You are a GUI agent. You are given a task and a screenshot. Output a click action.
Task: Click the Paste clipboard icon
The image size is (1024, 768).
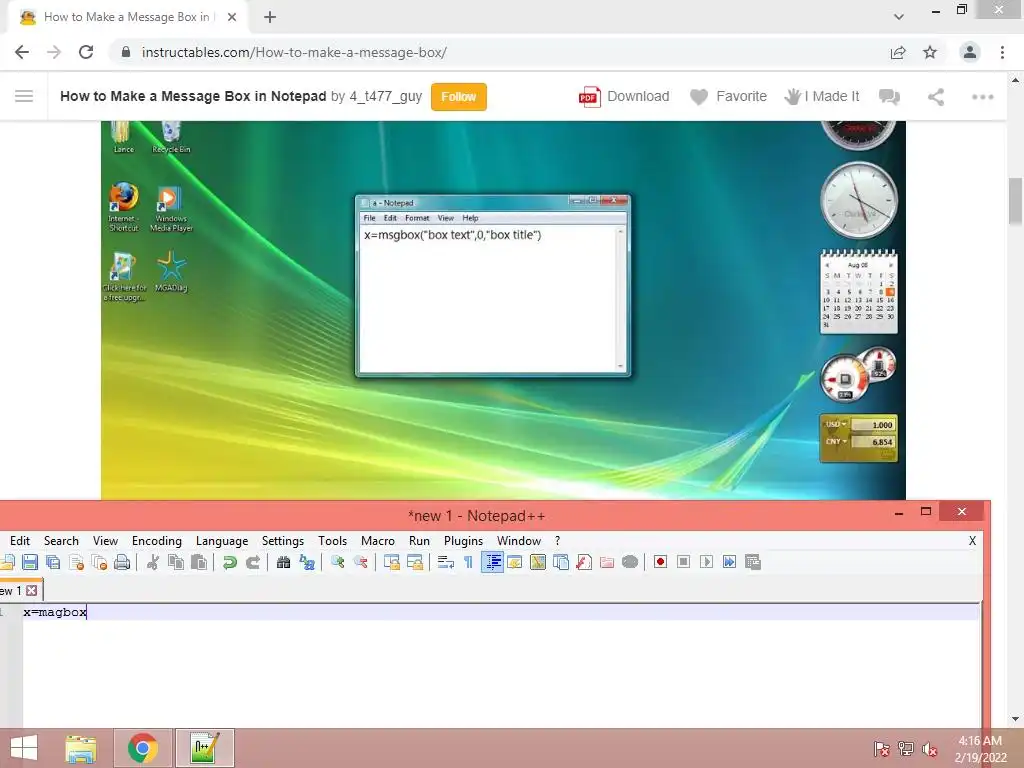tap(199, 562)
